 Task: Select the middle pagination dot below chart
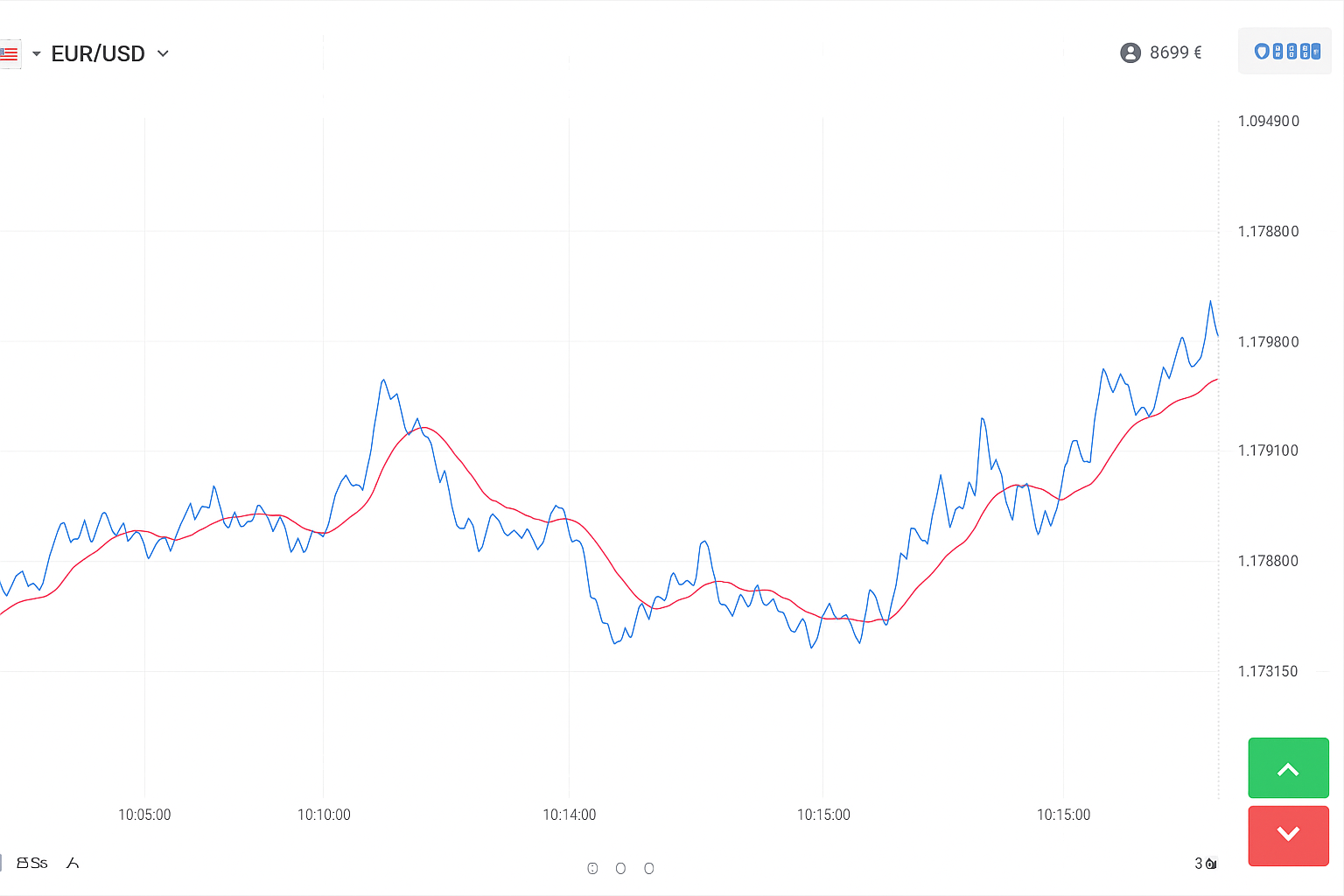click(620, 868)
